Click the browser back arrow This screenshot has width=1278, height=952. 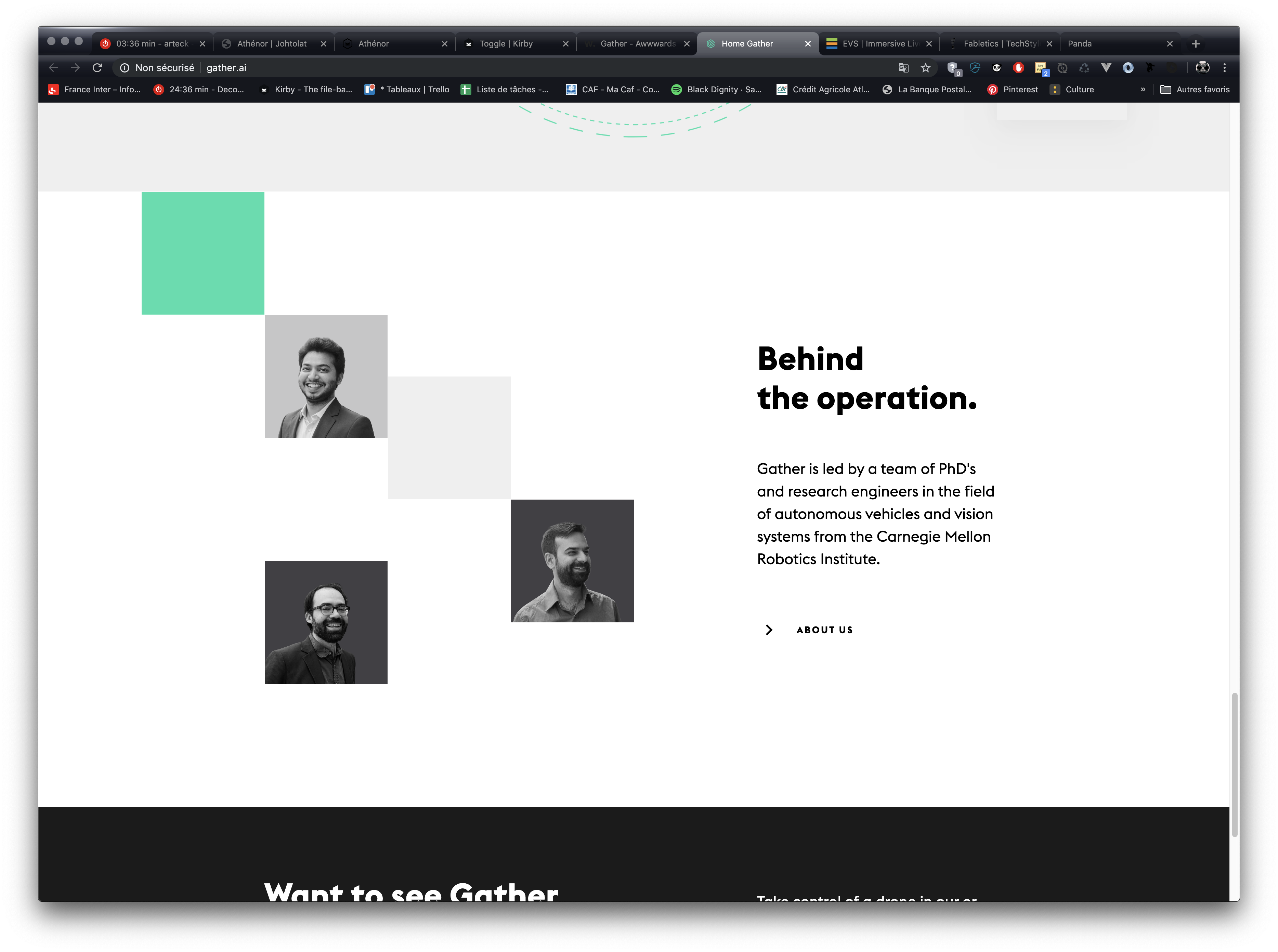(54, 68)
